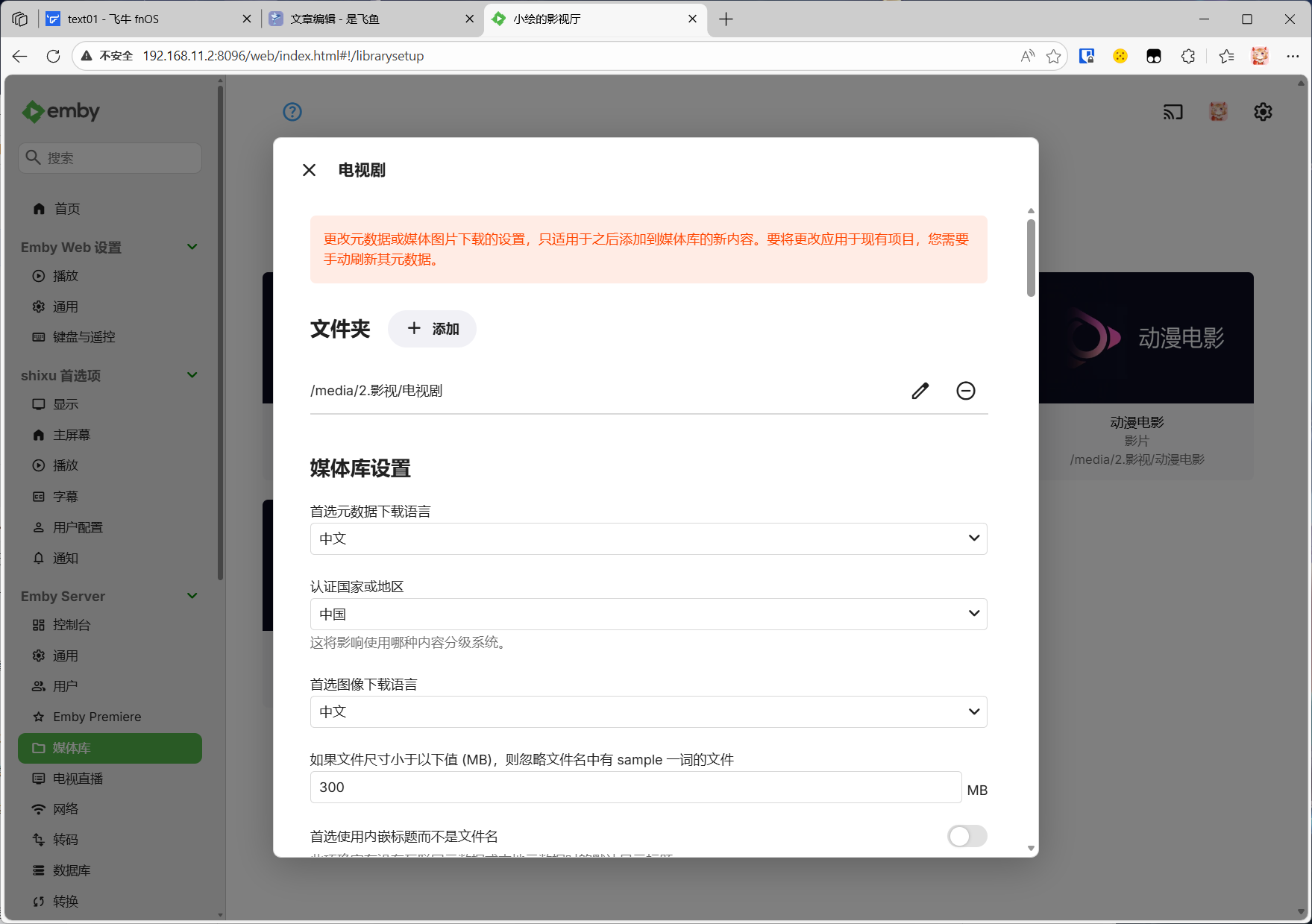Image resolution: width=1312 pixels, height=924 pixels.
Task: Add browser favorite with star icon
Action: tap(1053, 56)
